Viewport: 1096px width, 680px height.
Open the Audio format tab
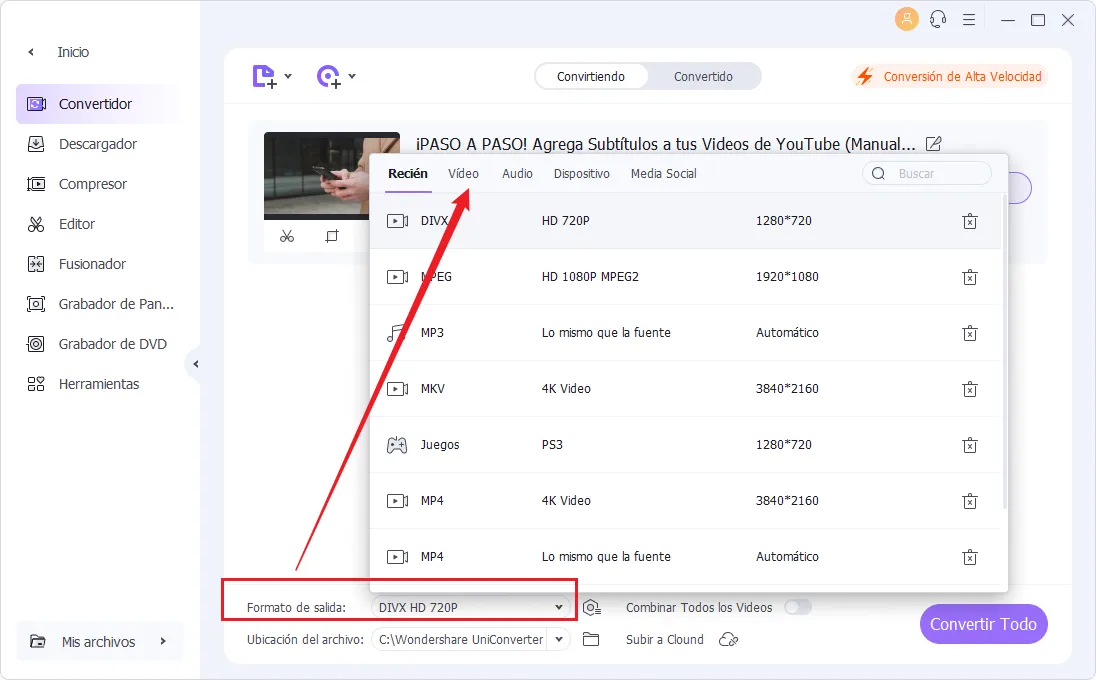pyautogui.click(x=517, y=173)
